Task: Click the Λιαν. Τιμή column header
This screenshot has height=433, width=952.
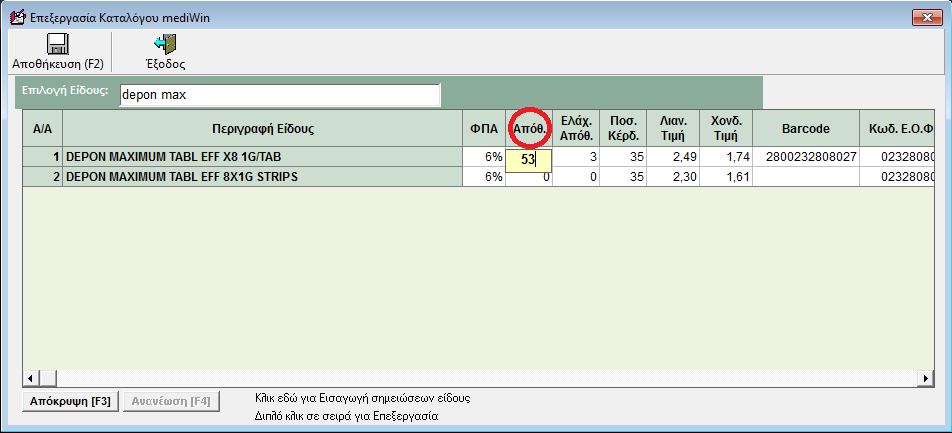Action: pos(673,129)
